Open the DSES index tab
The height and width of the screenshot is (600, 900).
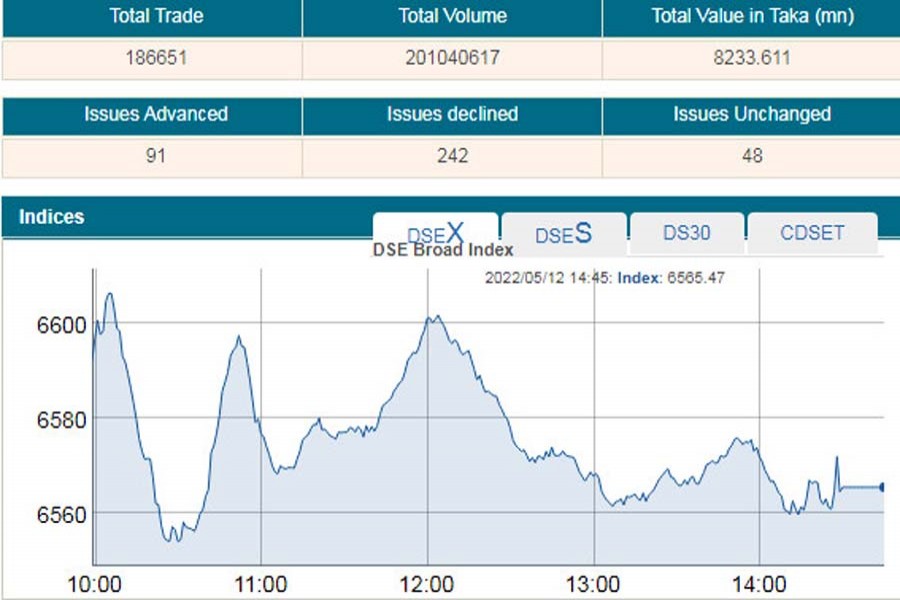563,234
